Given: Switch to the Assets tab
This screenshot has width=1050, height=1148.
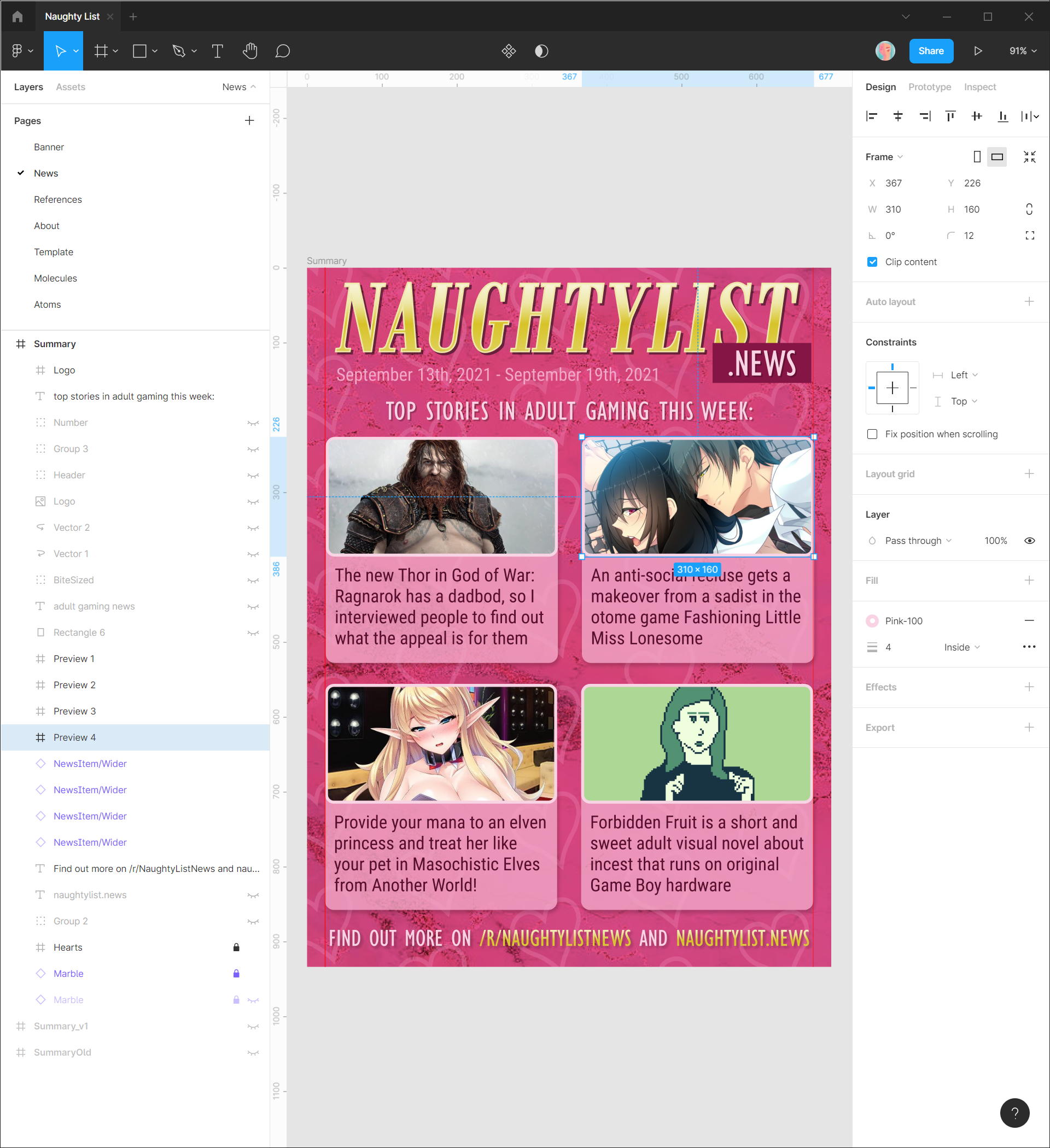Looking at the screenshot, I should click(71, 86).
